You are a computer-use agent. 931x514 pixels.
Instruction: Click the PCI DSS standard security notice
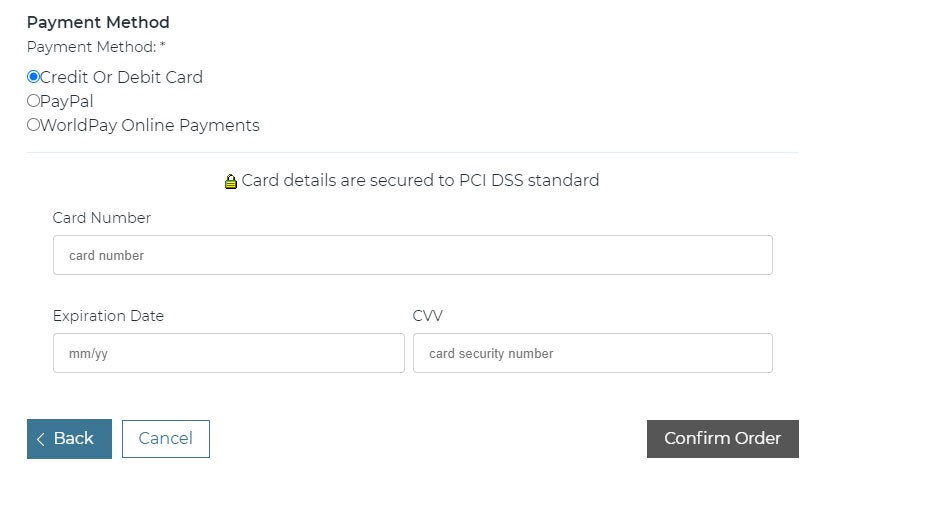420,181
